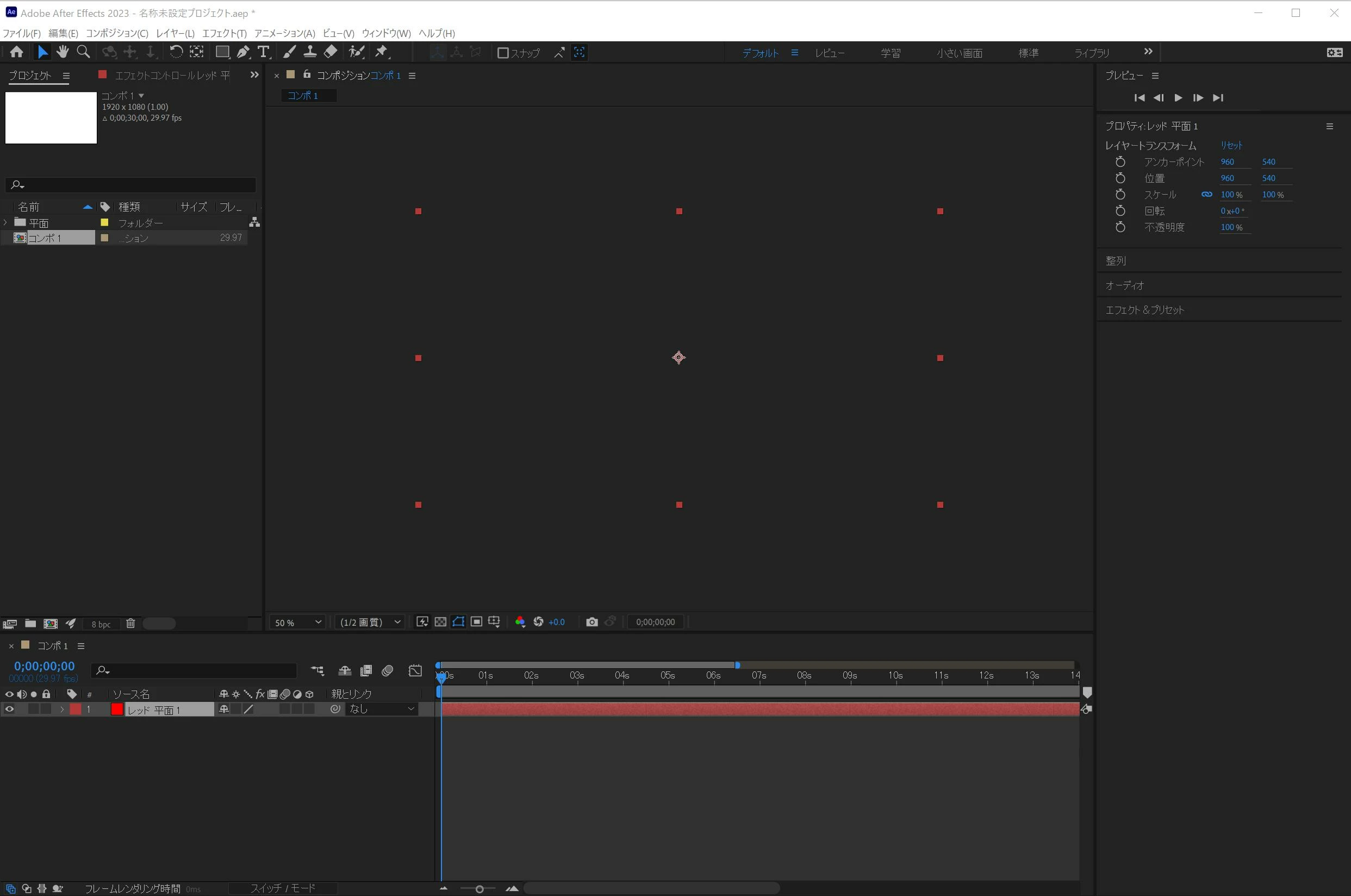The height and width of the screenshot is (896, 1351).
Task: Open the 50% magnification dropdown
Action: click(297, 622)
